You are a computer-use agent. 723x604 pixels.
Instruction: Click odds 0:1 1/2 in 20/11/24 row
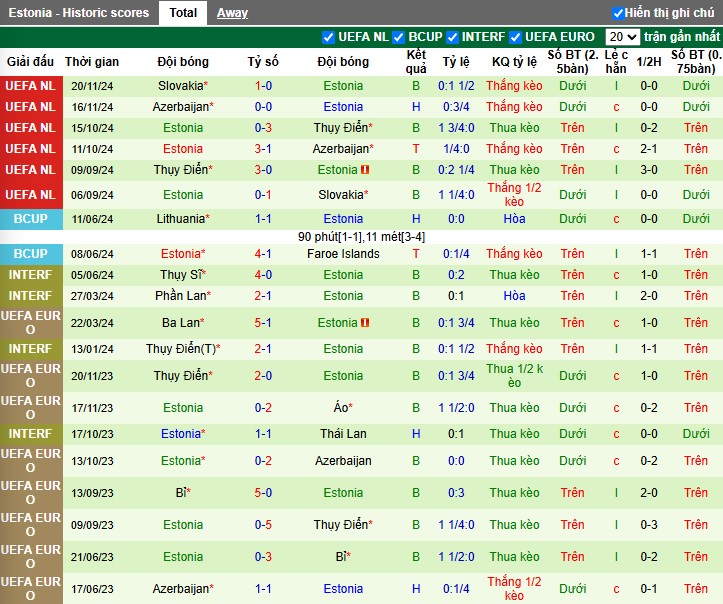[x=456, y=86]
